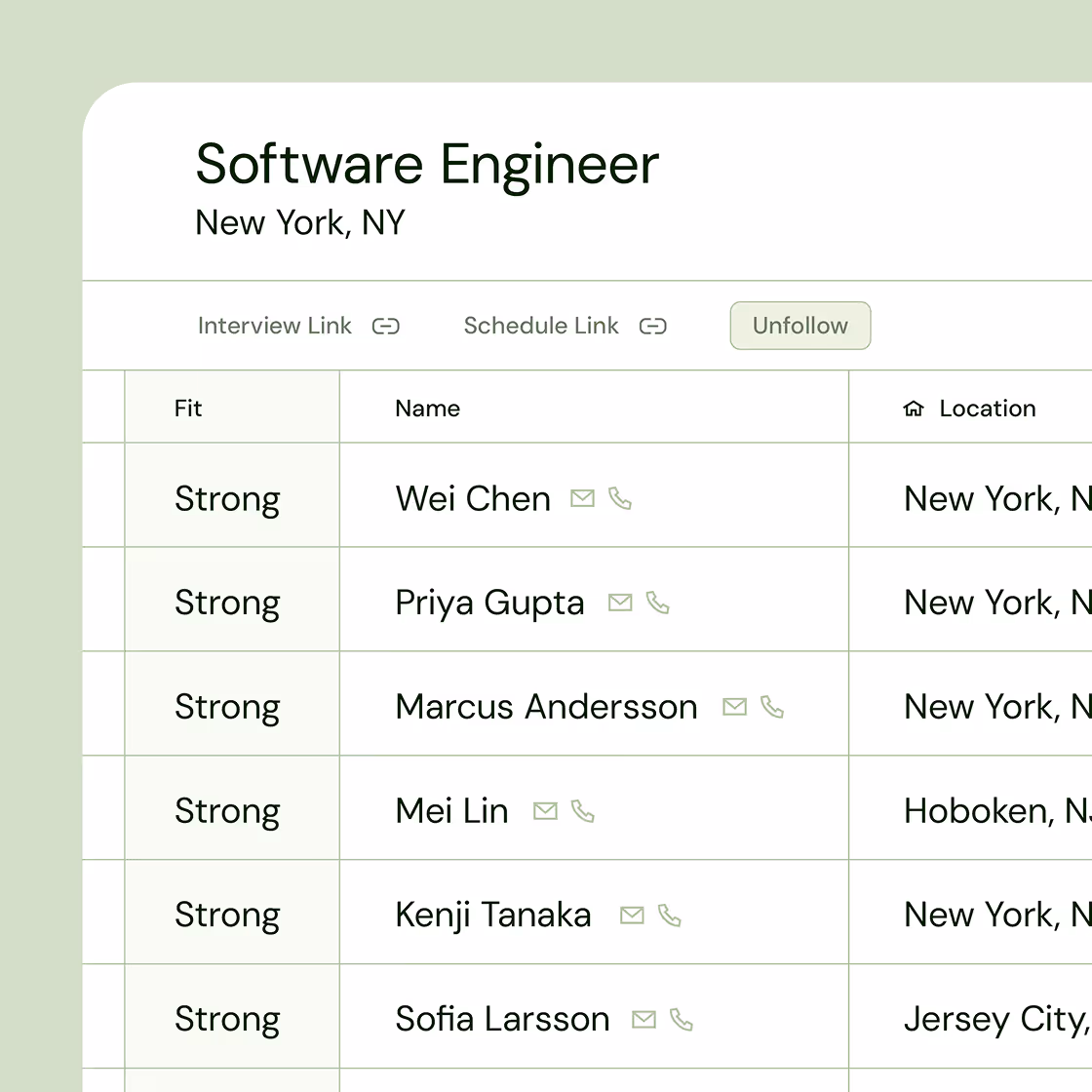1092x1092 pixels.
Task: Email Priya Gupta via the envelope icon
Action: (x=620, y=603)
